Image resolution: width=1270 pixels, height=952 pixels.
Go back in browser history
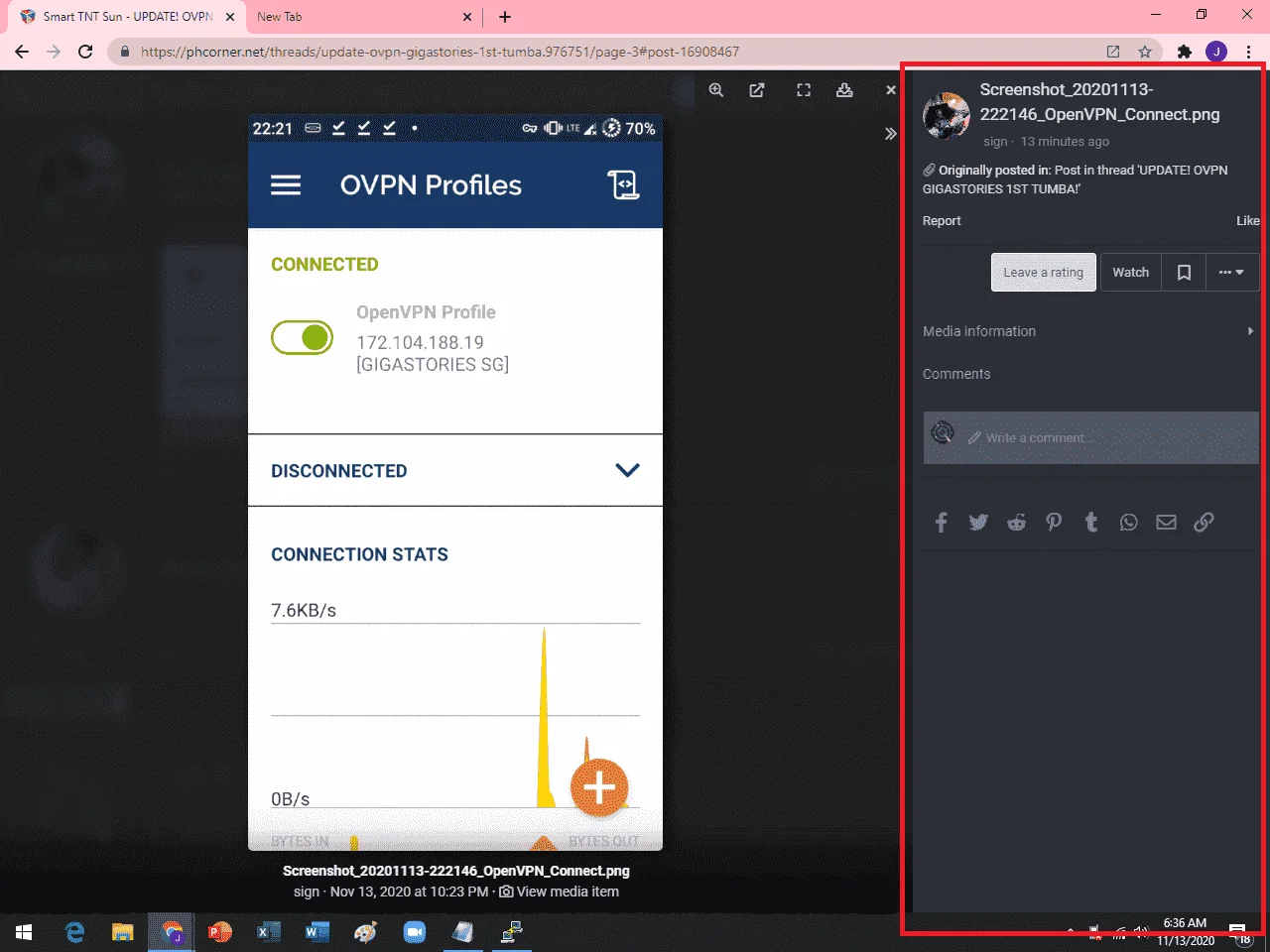pos(22,52)
